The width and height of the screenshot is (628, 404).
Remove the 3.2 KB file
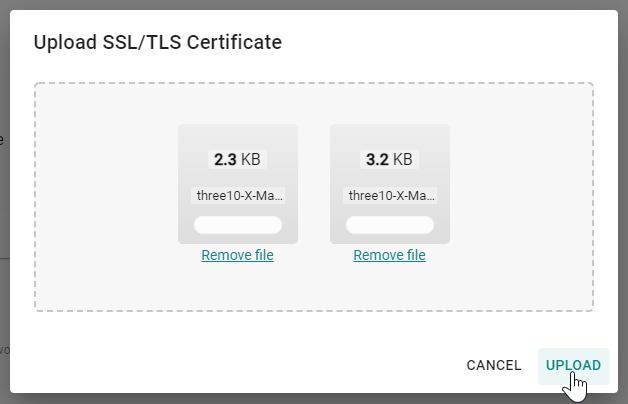click(389, 255)
